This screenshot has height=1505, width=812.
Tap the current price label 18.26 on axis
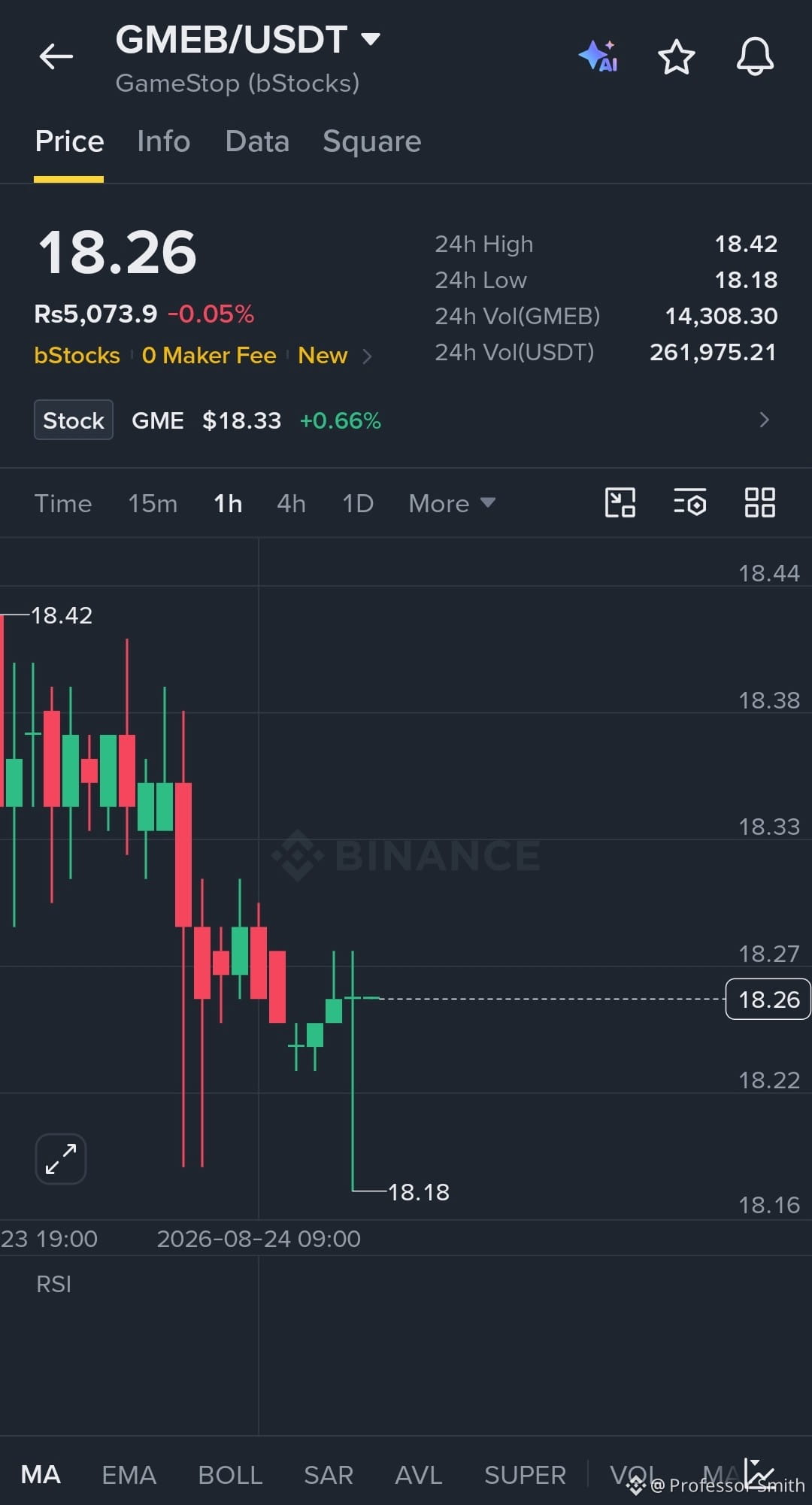768,999
